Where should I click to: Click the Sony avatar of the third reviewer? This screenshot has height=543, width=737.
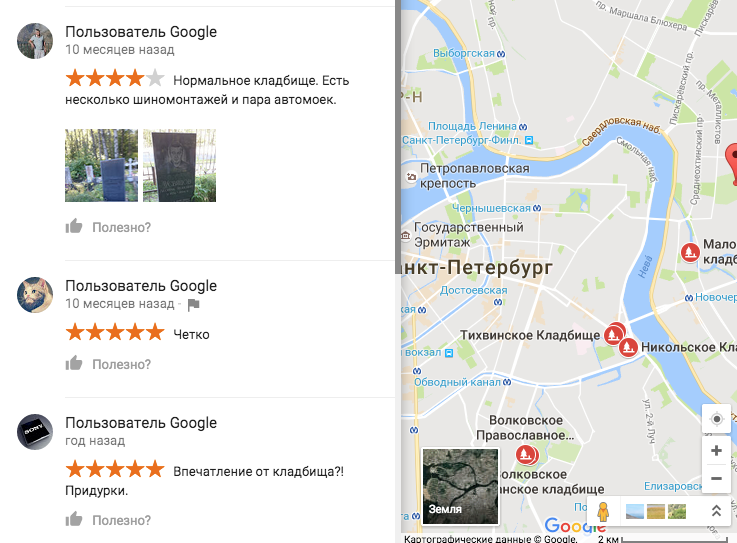pos(35,432)
